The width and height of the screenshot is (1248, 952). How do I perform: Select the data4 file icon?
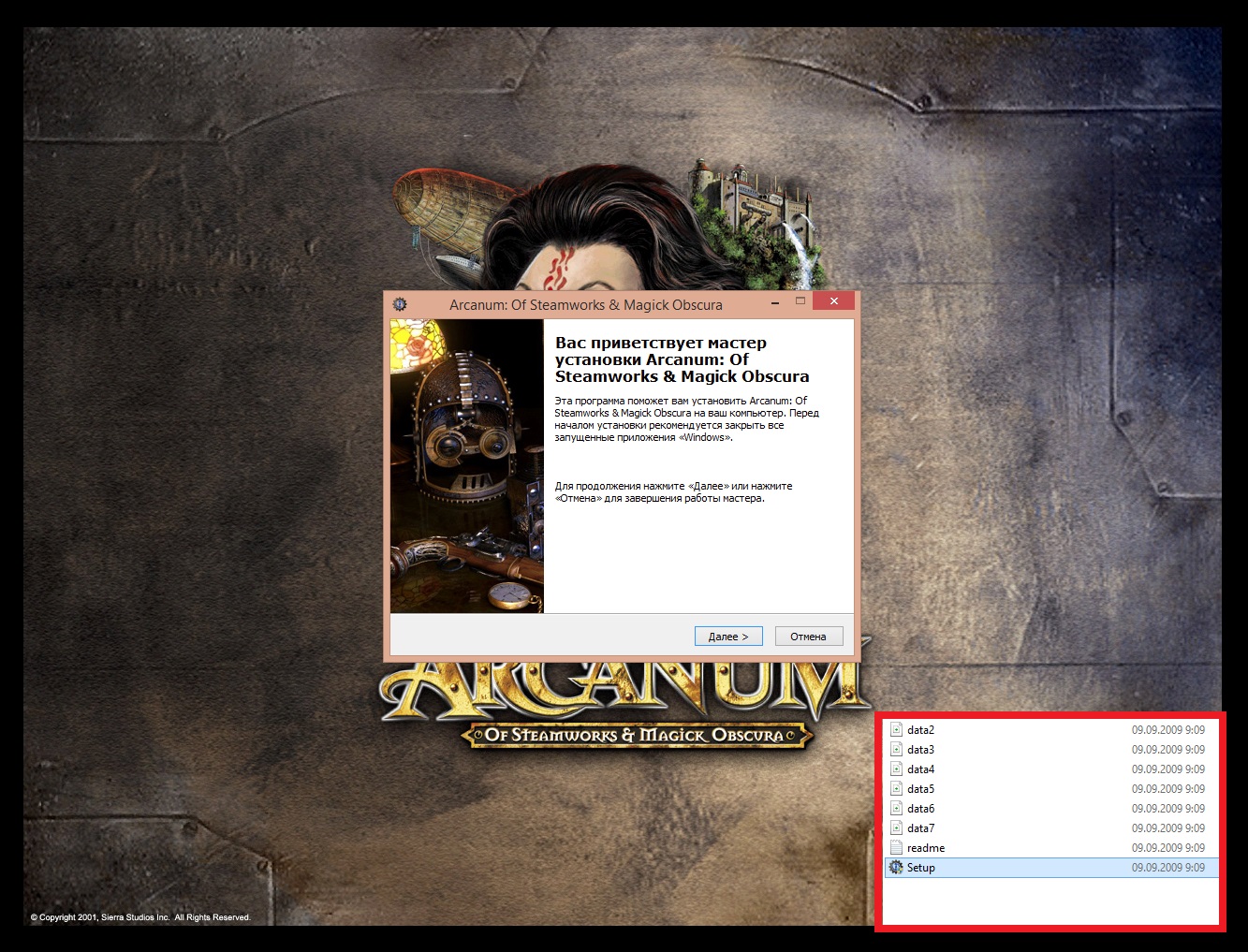(x=896, y=769)
